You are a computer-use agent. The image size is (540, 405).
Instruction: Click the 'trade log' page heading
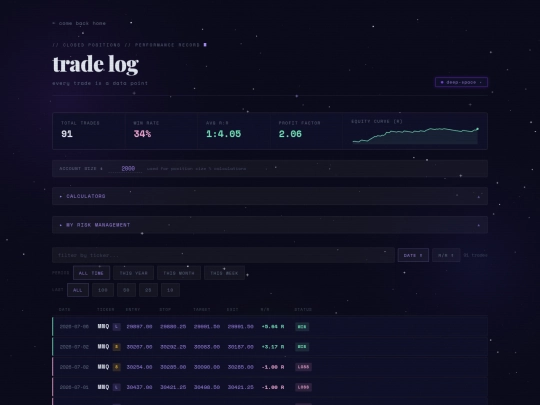click(95, 64)
